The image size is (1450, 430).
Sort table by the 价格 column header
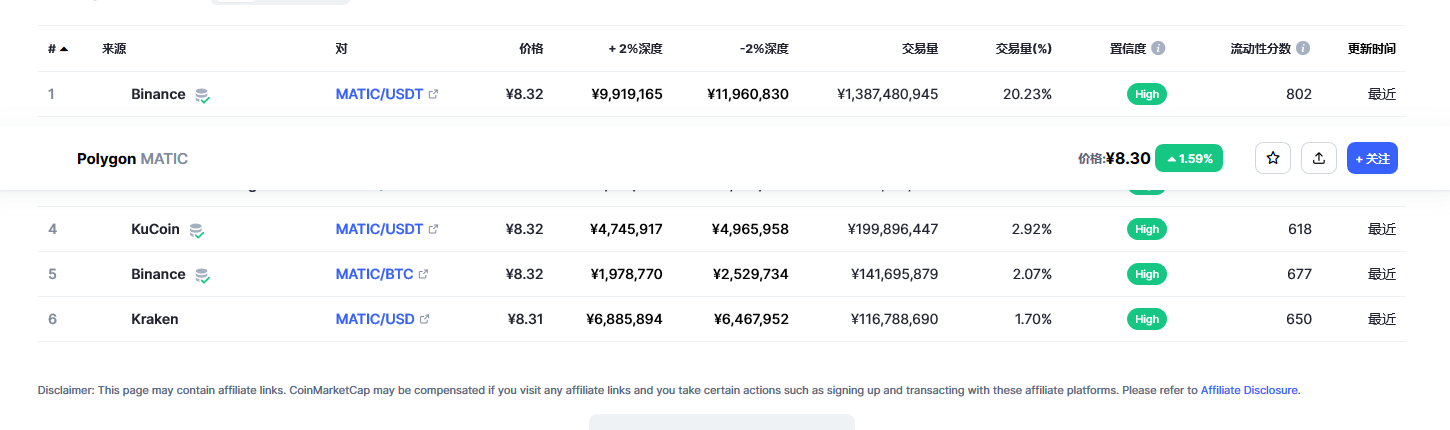point(531,48)
